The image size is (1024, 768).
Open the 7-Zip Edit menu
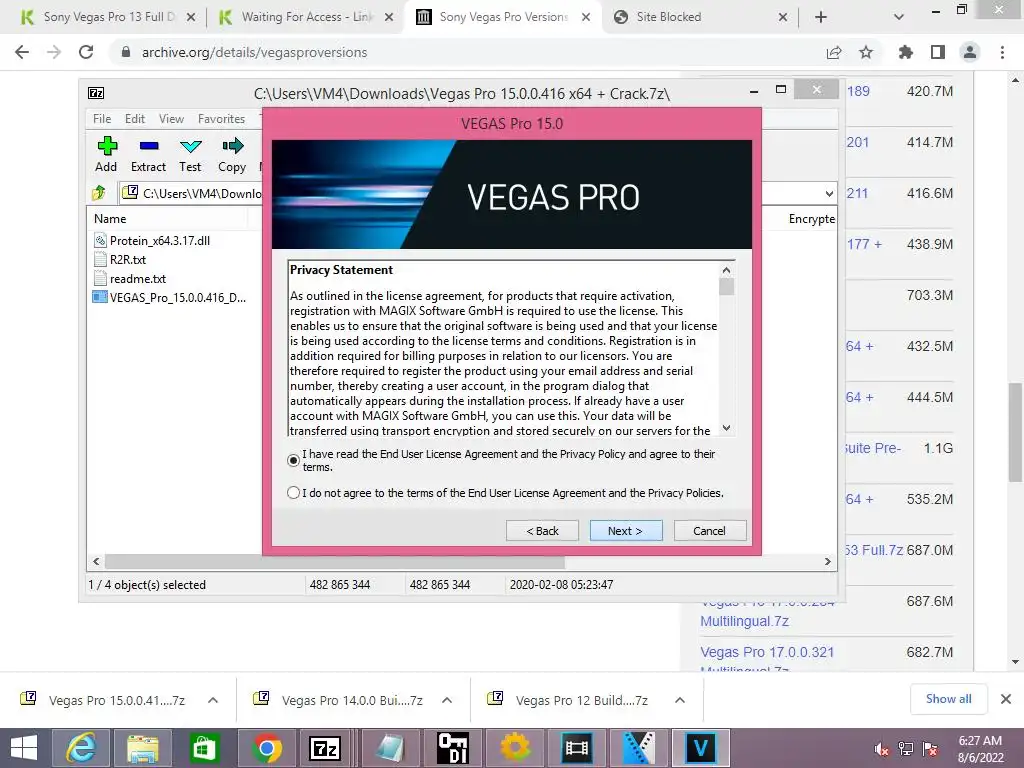pyautogui.click(x=135, y=119)
